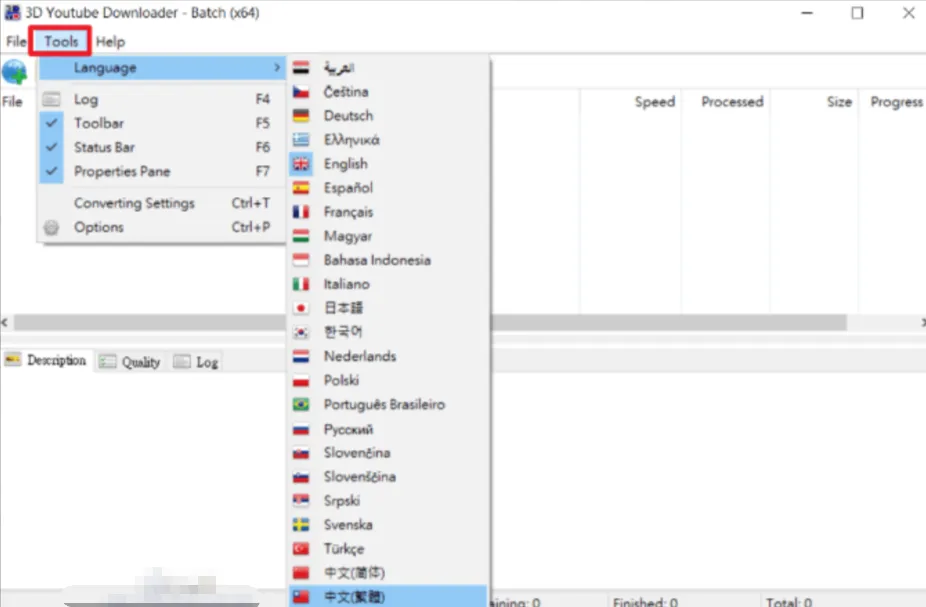Screen dimensions: 926x607
Task: Toggle the Toolbar visibility check
Action: 161,123
